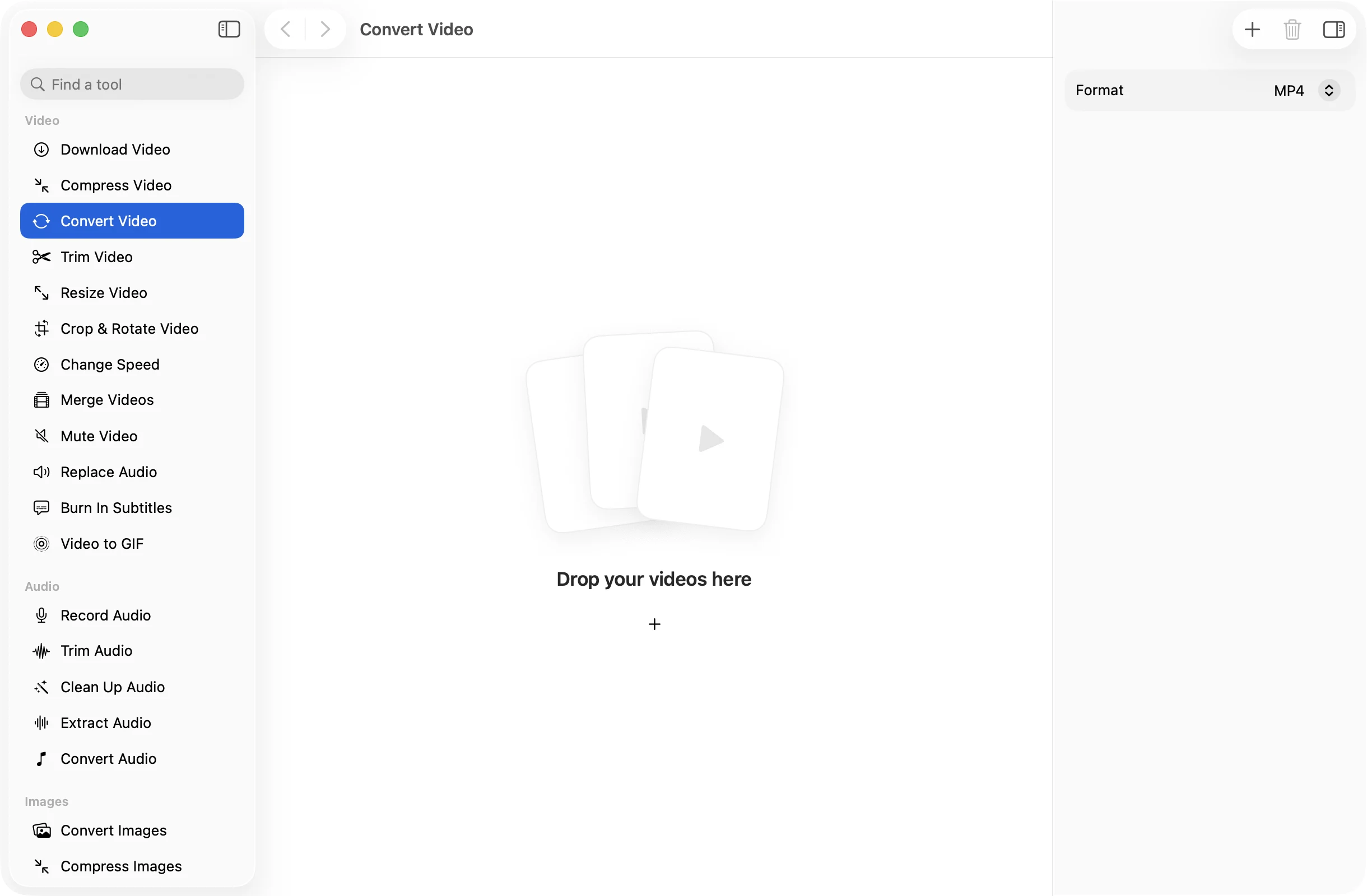The width and height of the screenshot is (1367, 896).
Task: Go forward with the right chevron
Action: point(325,29)
